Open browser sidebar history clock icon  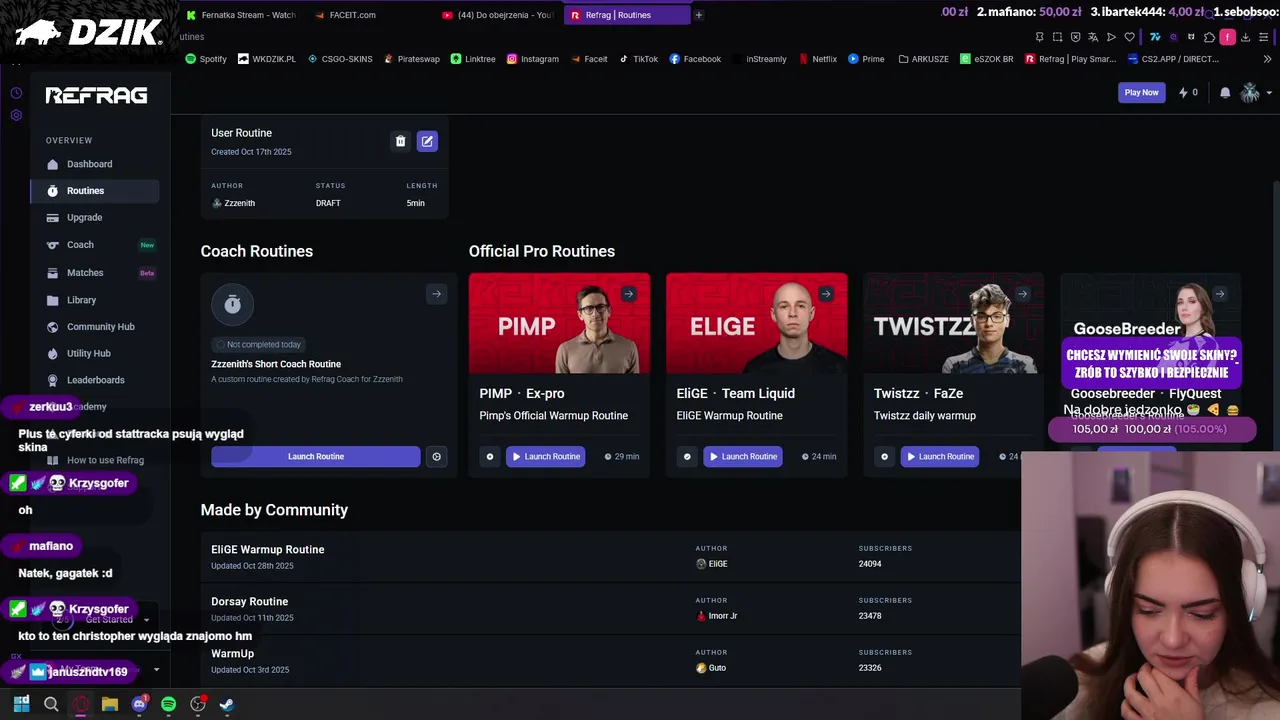16,93
